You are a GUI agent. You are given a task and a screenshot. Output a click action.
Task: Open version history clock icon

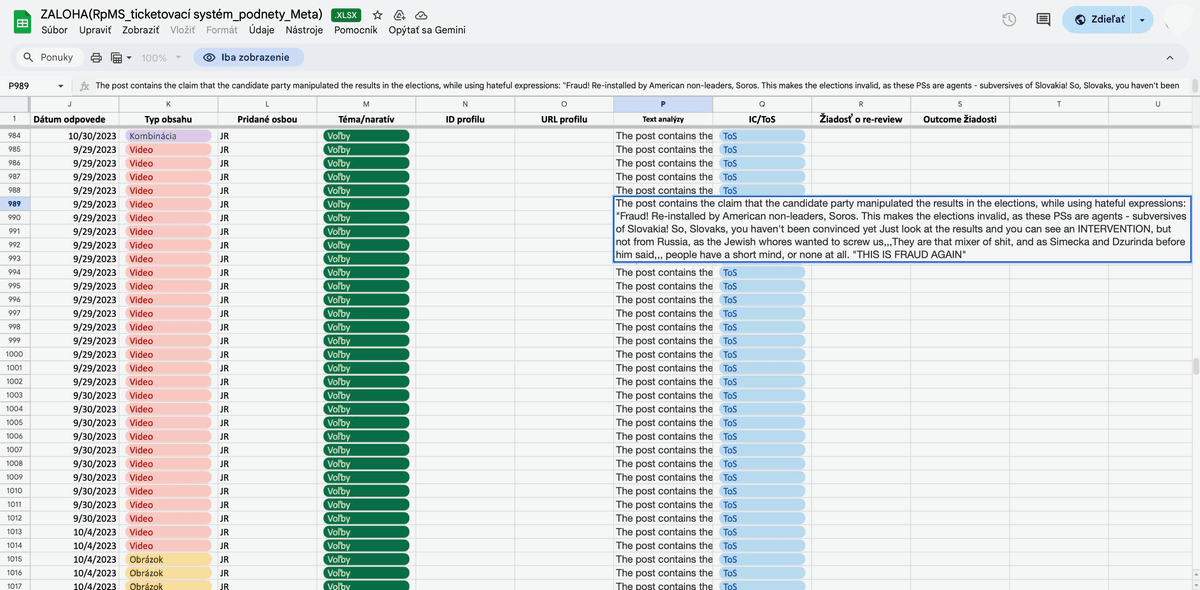coord(1009,20)
